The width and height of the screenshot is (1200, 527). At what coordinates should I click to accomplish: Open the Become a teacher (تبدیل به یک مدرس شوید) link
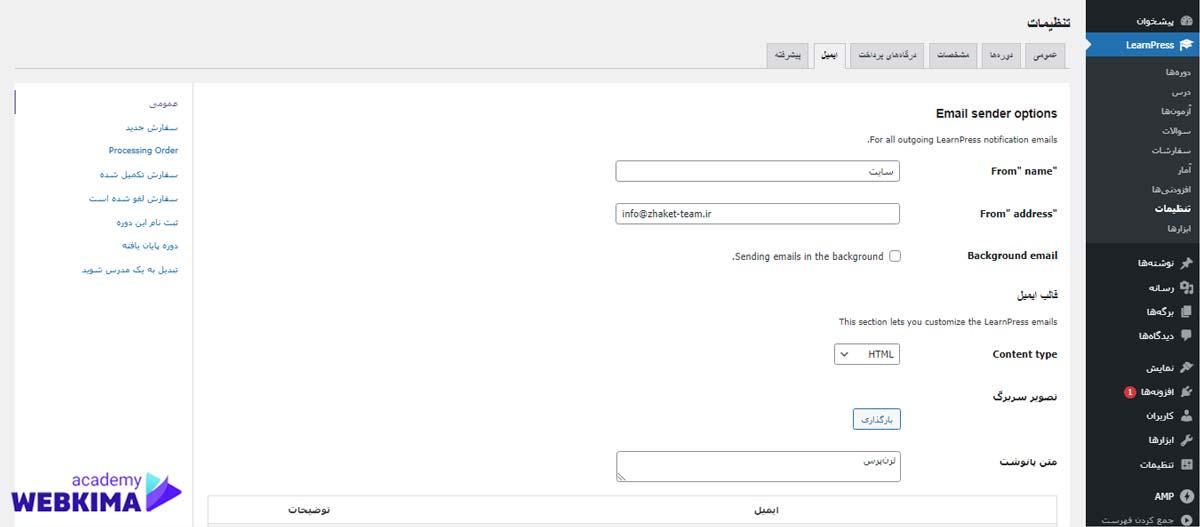(x=130, y=269)
